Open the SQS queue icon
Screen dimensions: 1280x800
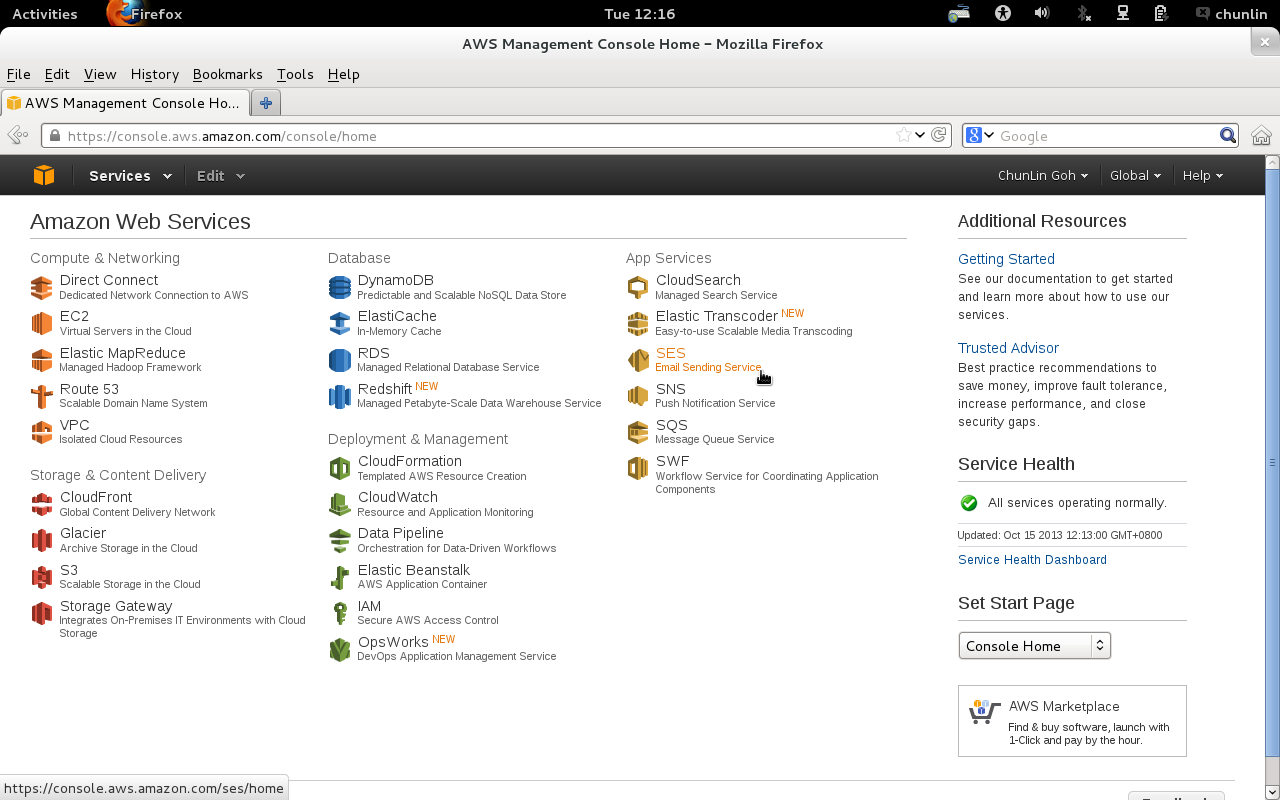pyautogui.click(x=637, y=432)
